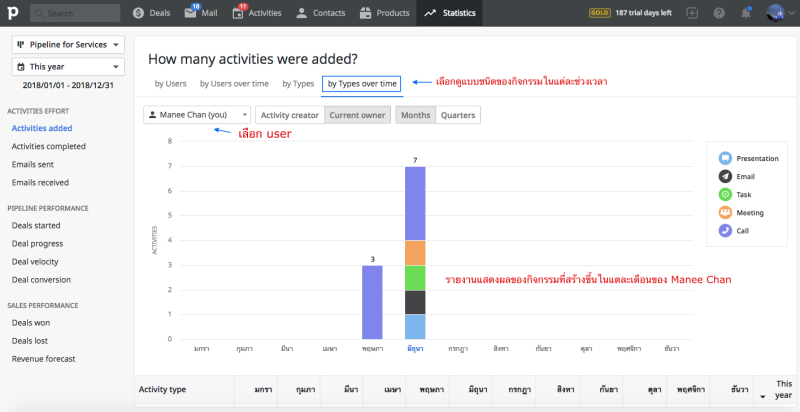Open Deals started report
This screenshot has width=800, height=412.
[36, 225]
